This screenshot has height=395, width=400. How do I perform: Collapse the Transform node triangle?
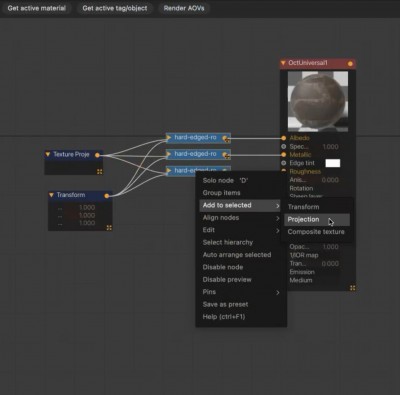pos(51,195)
